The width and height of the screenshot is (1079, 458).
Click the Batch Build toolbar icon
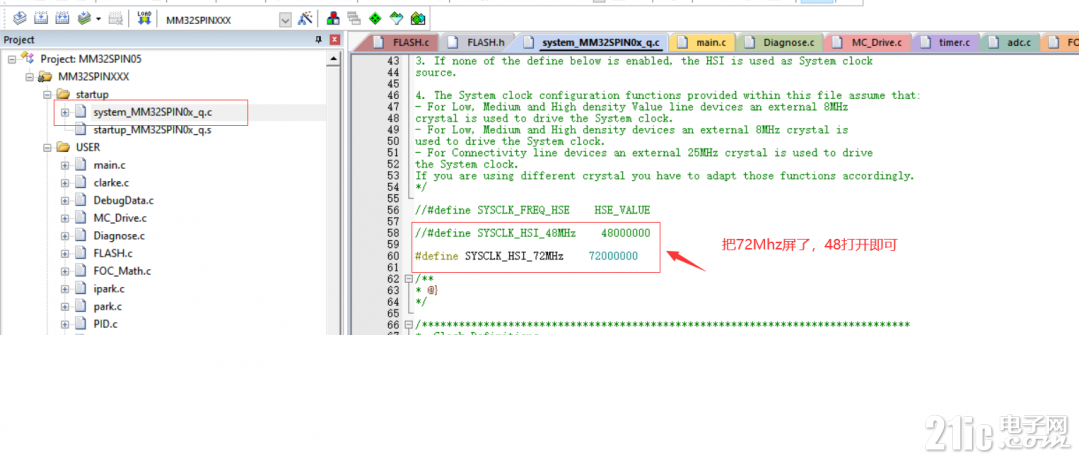(84, 19)
